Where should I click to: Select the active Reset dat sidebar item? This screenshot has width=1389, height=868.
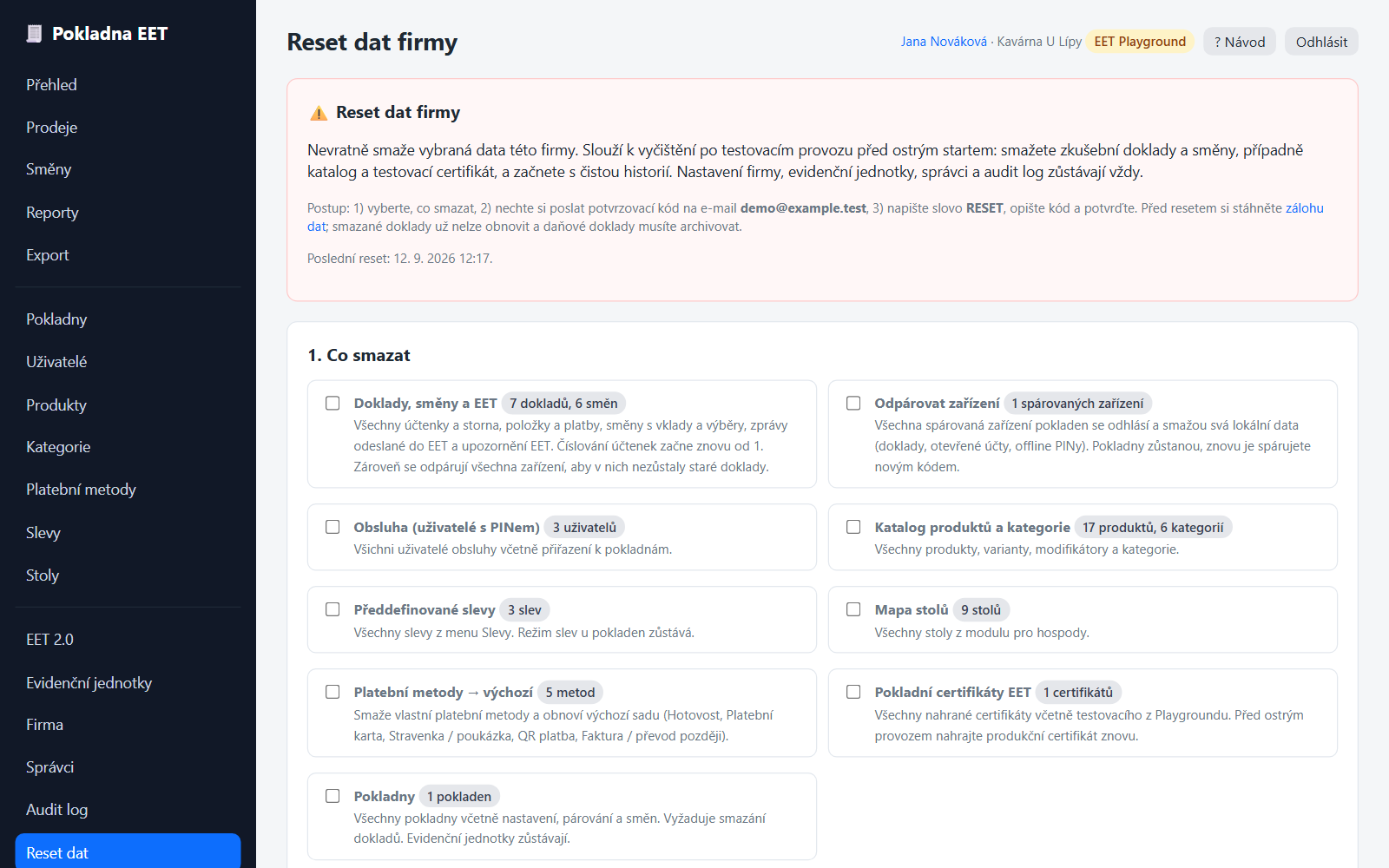pyautogui.click(x=128, y=852)
